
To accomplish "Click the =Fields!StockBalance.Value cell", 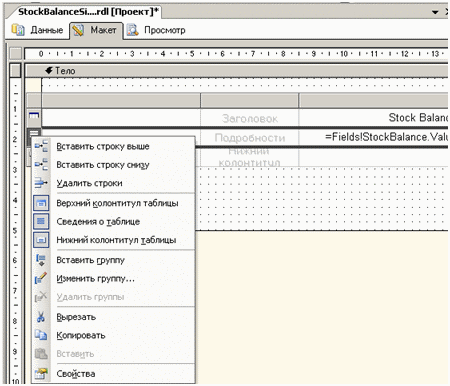I will point(373,137).
